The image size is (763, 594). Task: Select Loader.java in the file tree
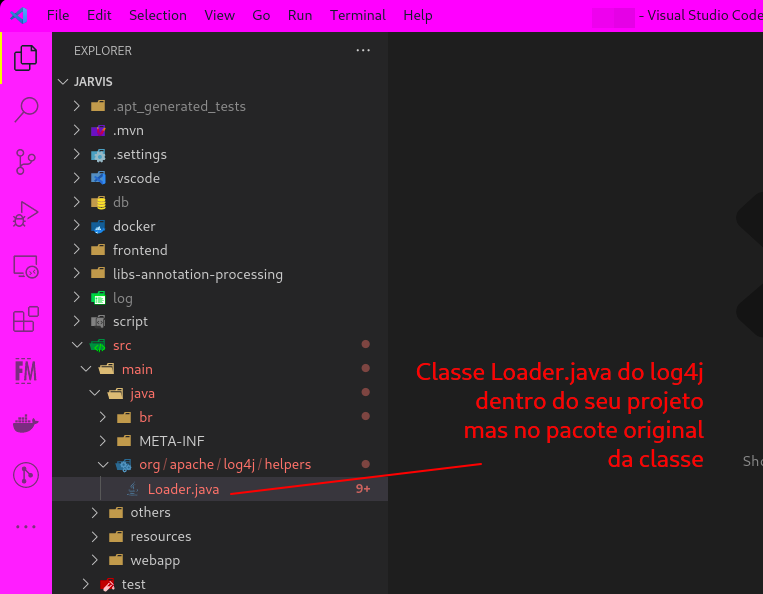(x=220, y=489)
